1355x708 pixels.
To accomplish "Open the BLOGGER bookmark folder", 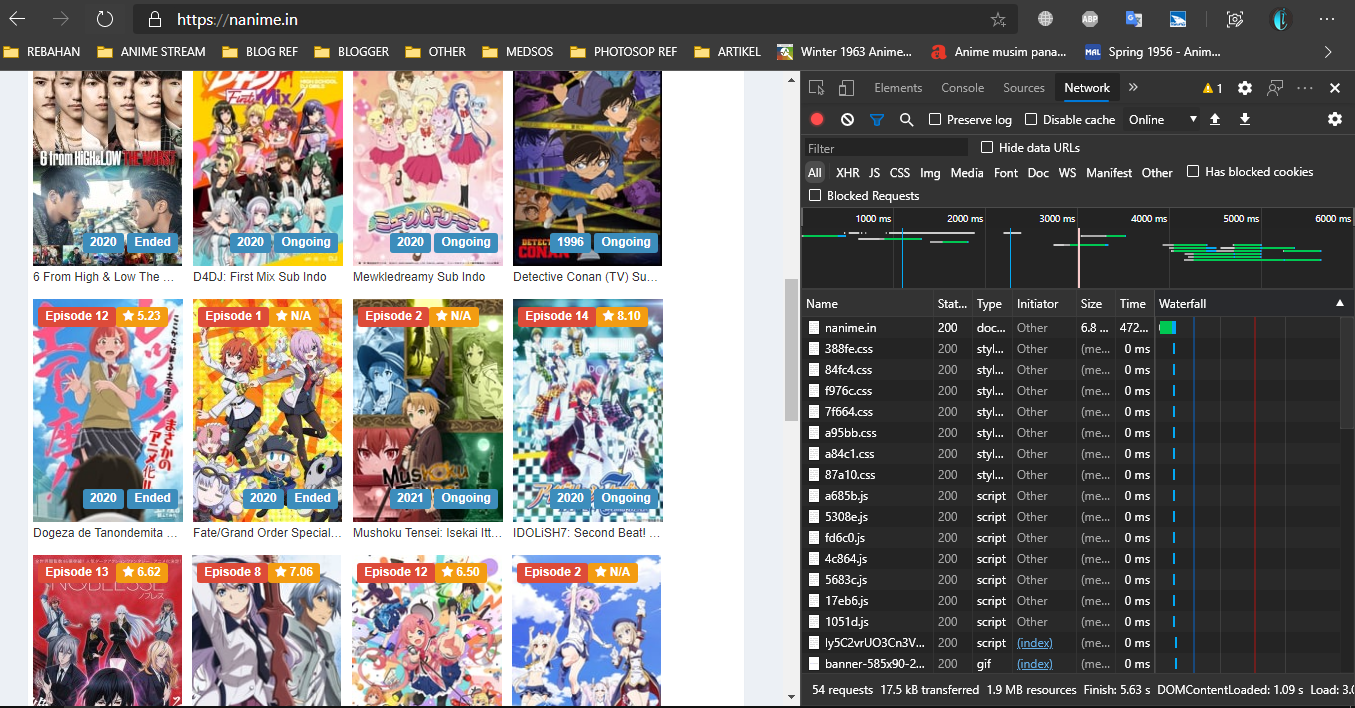I will pyautogui.click(x=351, y=52).
